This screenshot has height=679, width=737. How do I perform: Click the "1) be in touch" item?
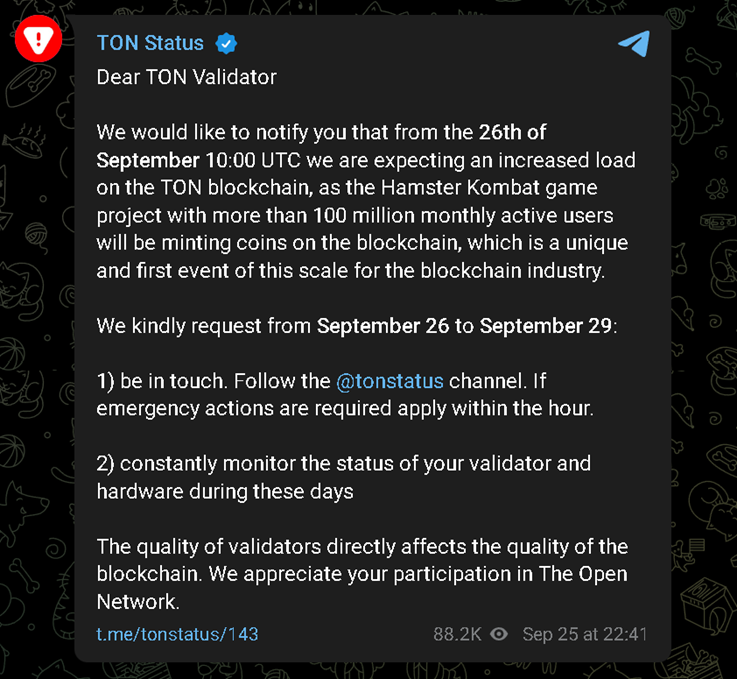(156, 381)
